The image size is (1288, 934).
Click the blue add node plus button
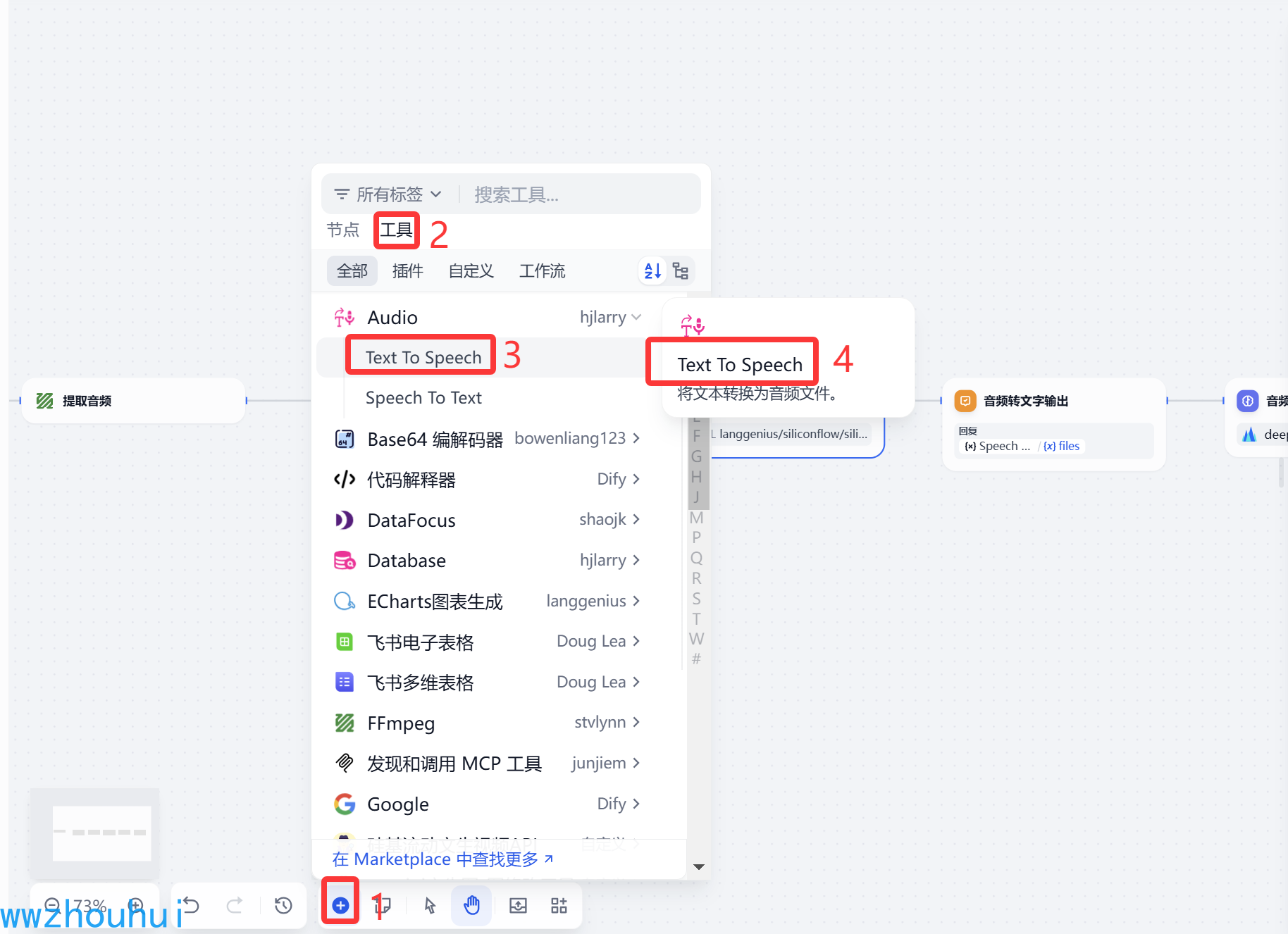click(x=340, y=905)
